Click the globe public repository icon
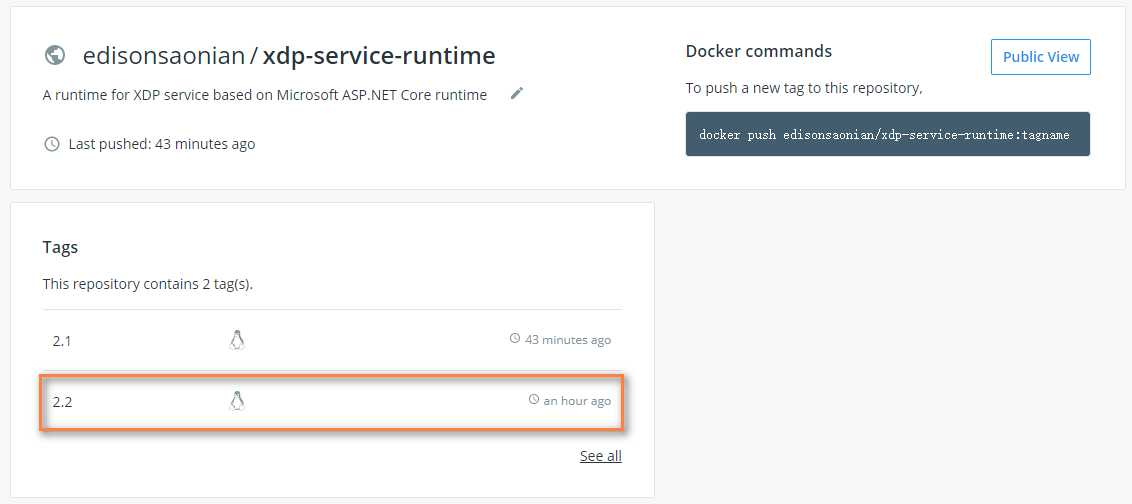The height and width of the screenshot is (504, 1132). pos(55,56)
